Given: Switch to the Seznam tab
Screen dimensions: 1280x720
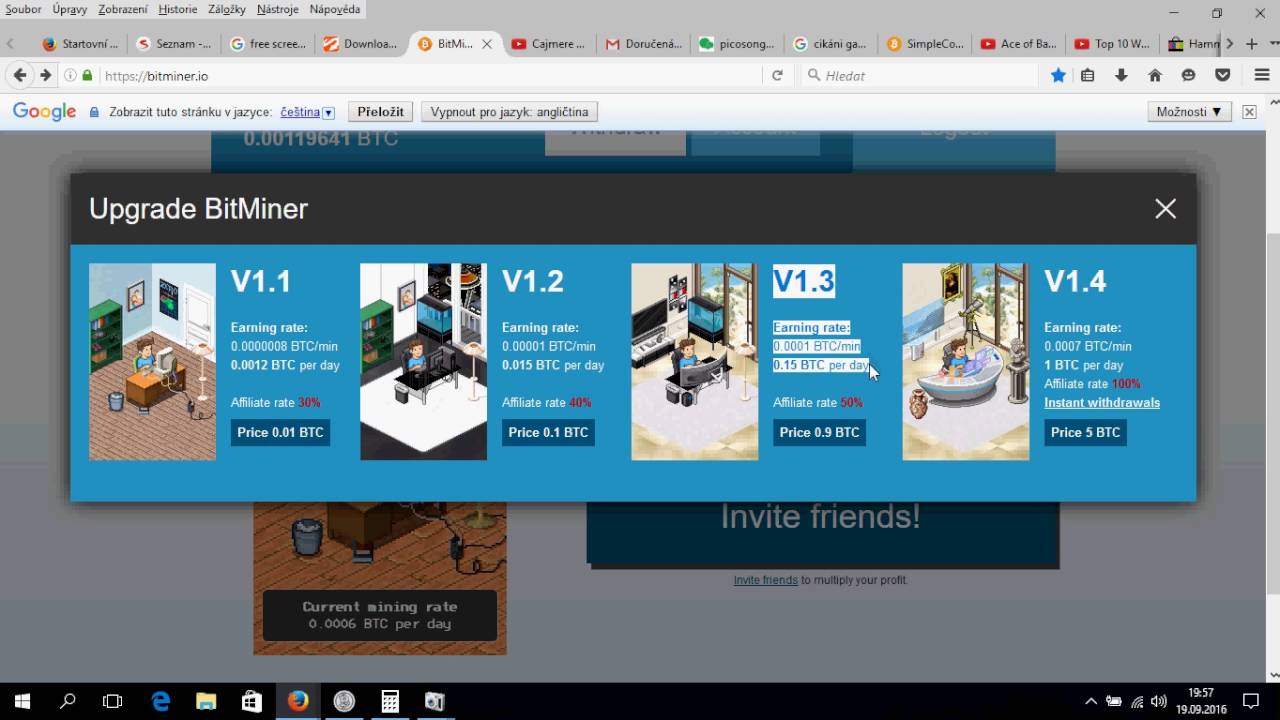Looking at the screenshot, I should click(x=174, y=44).
